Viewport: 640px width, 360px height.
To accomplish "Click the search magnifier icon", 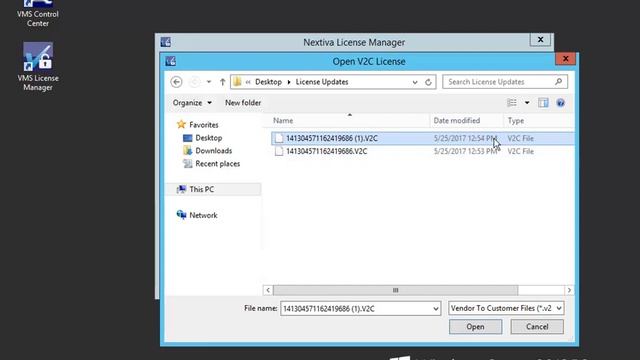I will point(558,82).
